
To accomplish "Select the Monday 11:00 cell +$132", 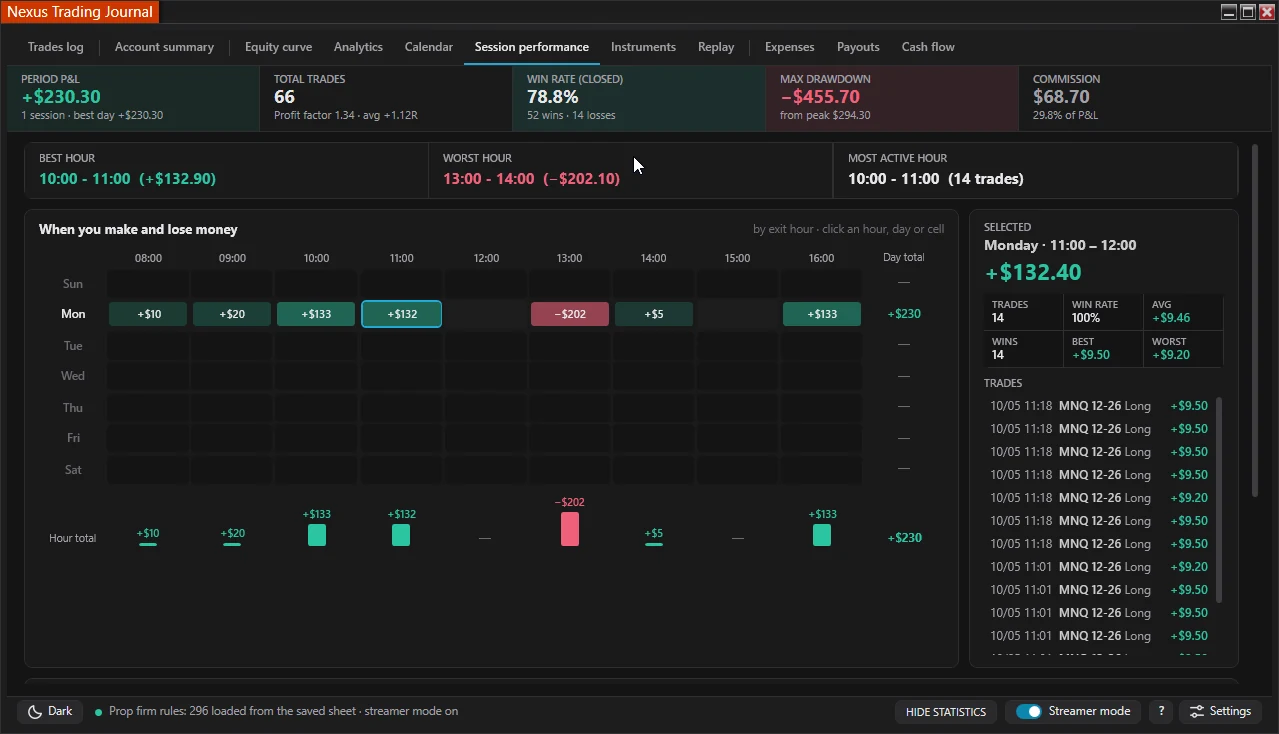I will [401, 314].
